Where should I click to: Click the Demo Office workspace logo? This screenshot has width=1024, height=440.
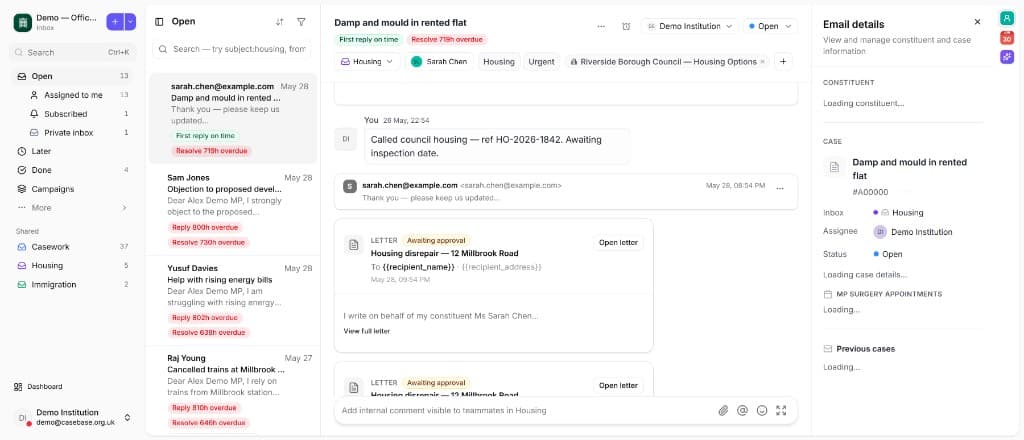tap(22, 22)
